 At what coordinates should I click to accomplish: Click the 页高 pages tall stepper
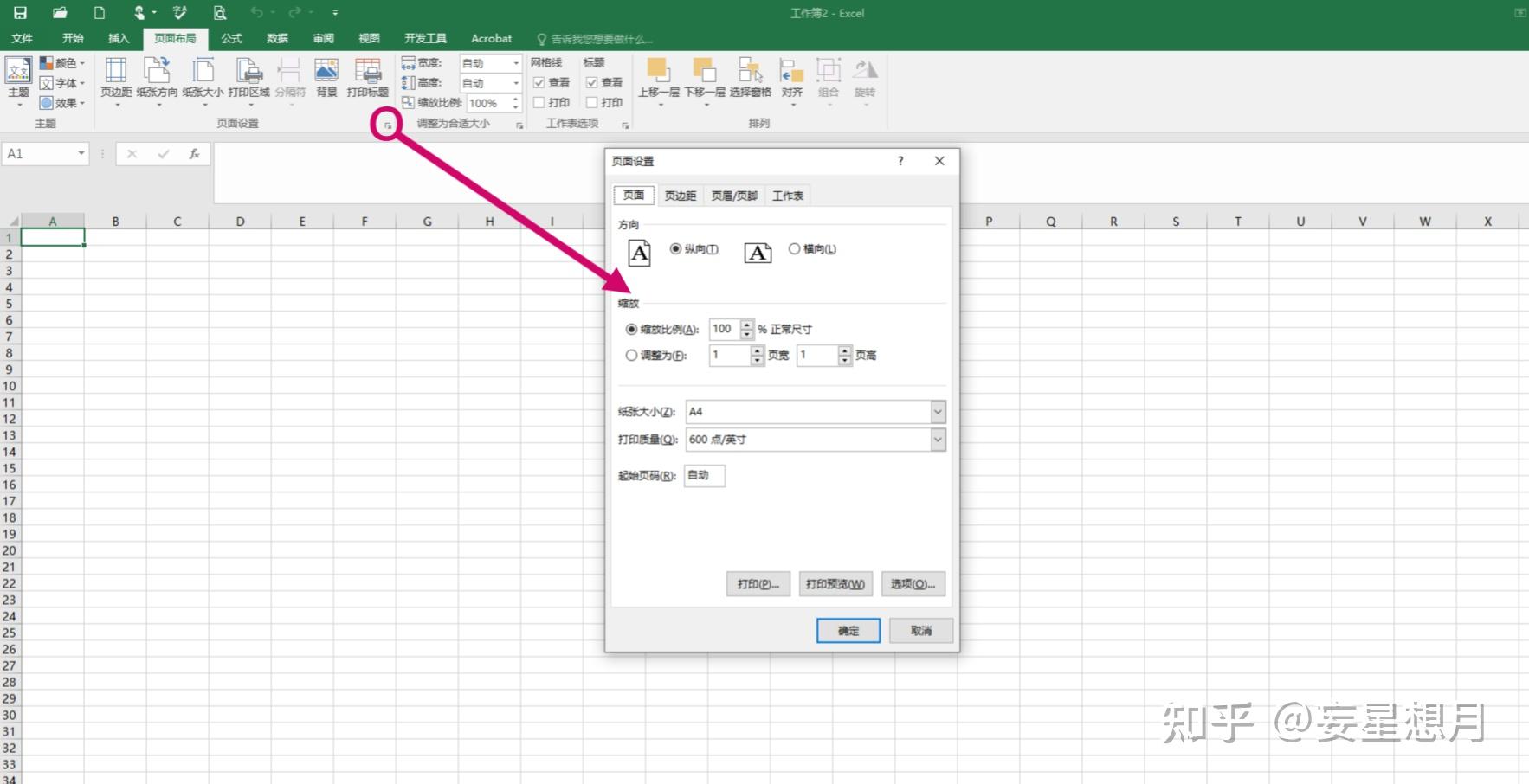click(845, 355)
